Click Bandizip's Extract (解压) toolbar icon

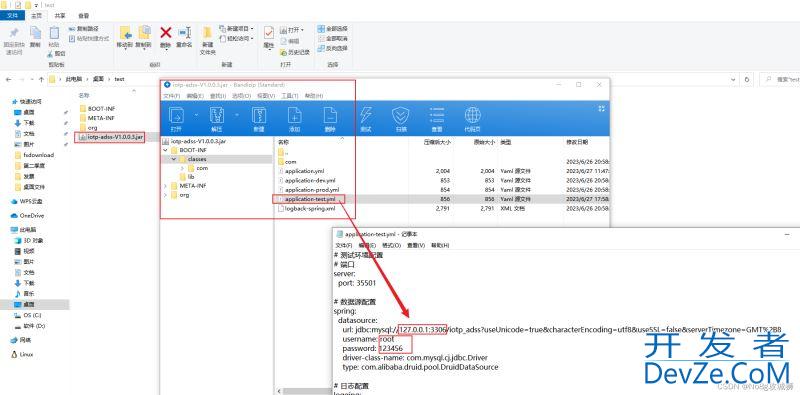pyautogui.click(x=217, y=116)
